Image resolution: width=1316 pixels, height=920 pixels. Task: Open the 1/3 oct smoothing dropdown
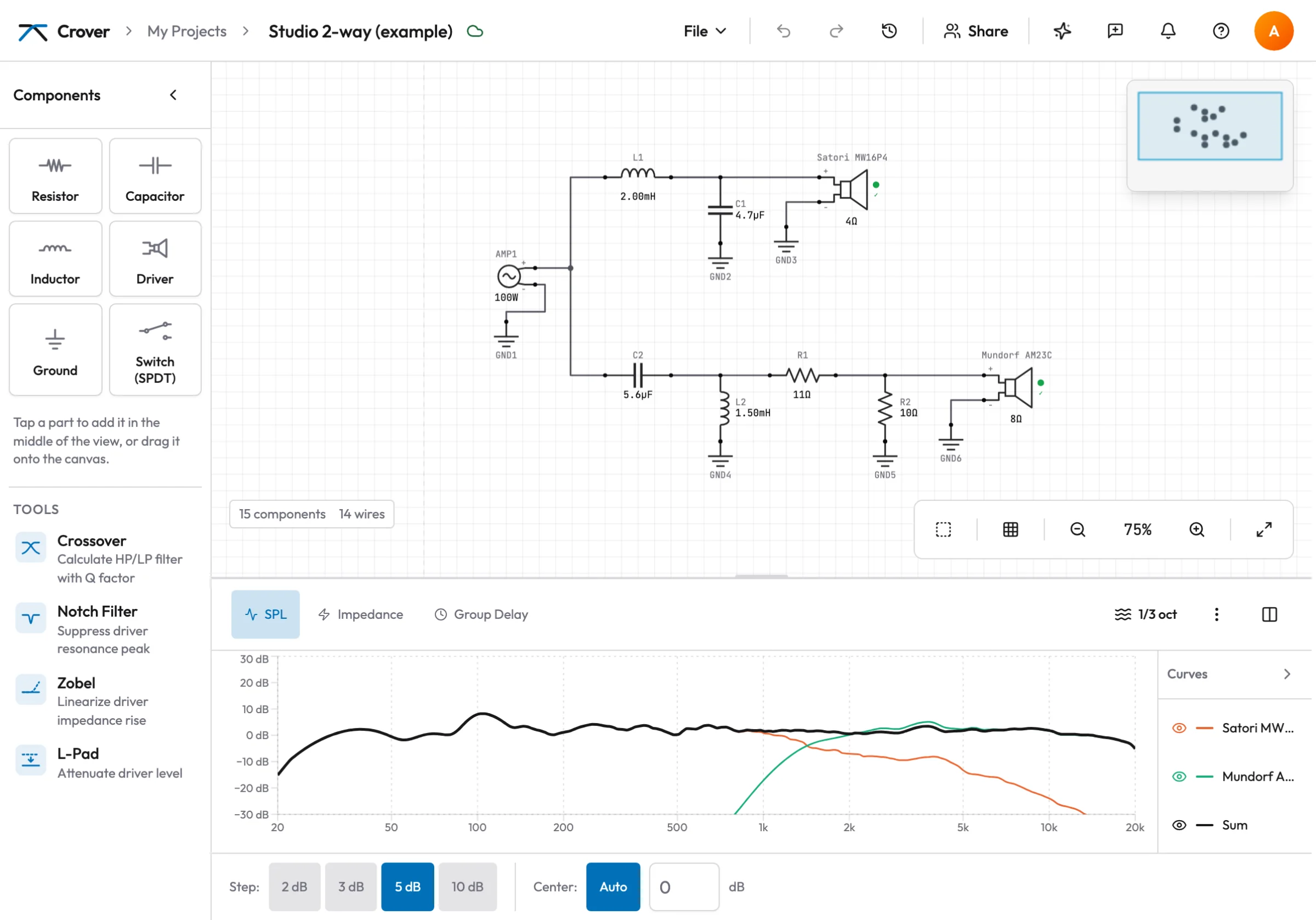tap(1146, 614)
